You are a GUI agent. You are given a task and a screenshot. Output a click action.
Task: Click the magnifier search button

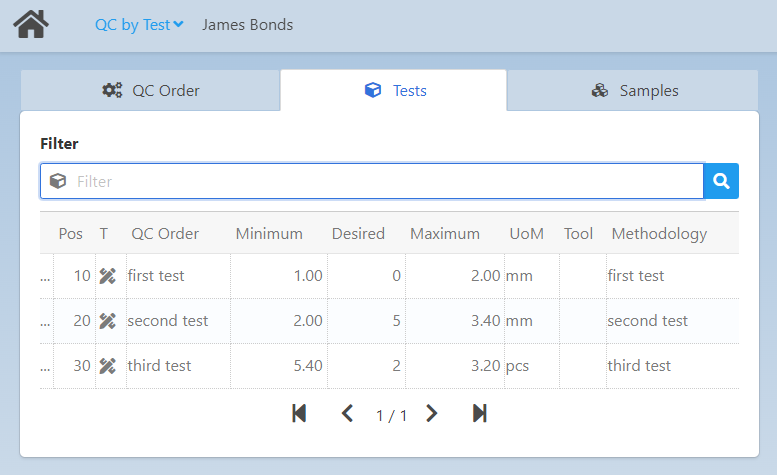click(721, 181)
